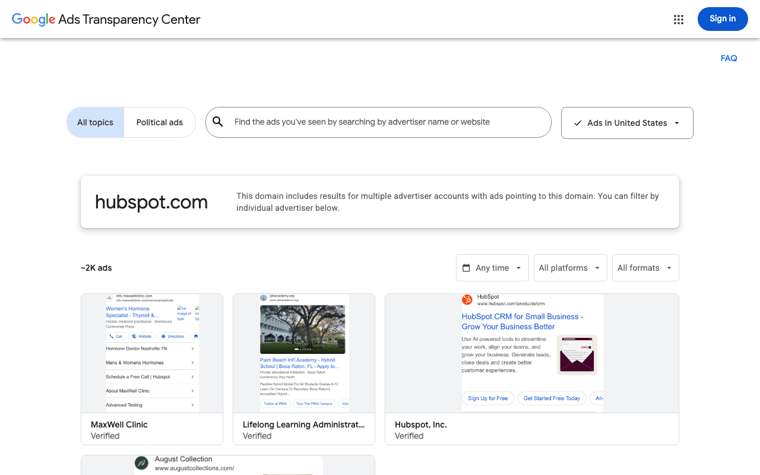Click Verified under MaxWell Clinic
Image resolution: width=760 pixels, height=475 pixels.
(105, 436)
